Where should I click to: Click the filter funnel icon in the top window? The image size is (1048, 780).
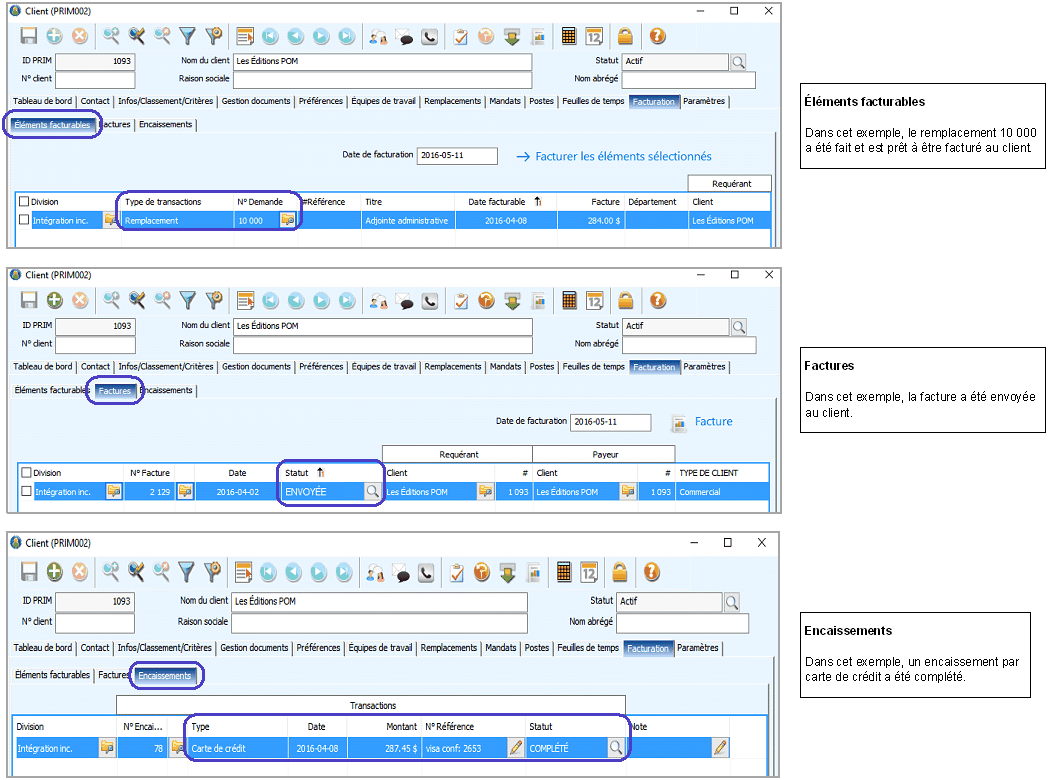point(187,37)
